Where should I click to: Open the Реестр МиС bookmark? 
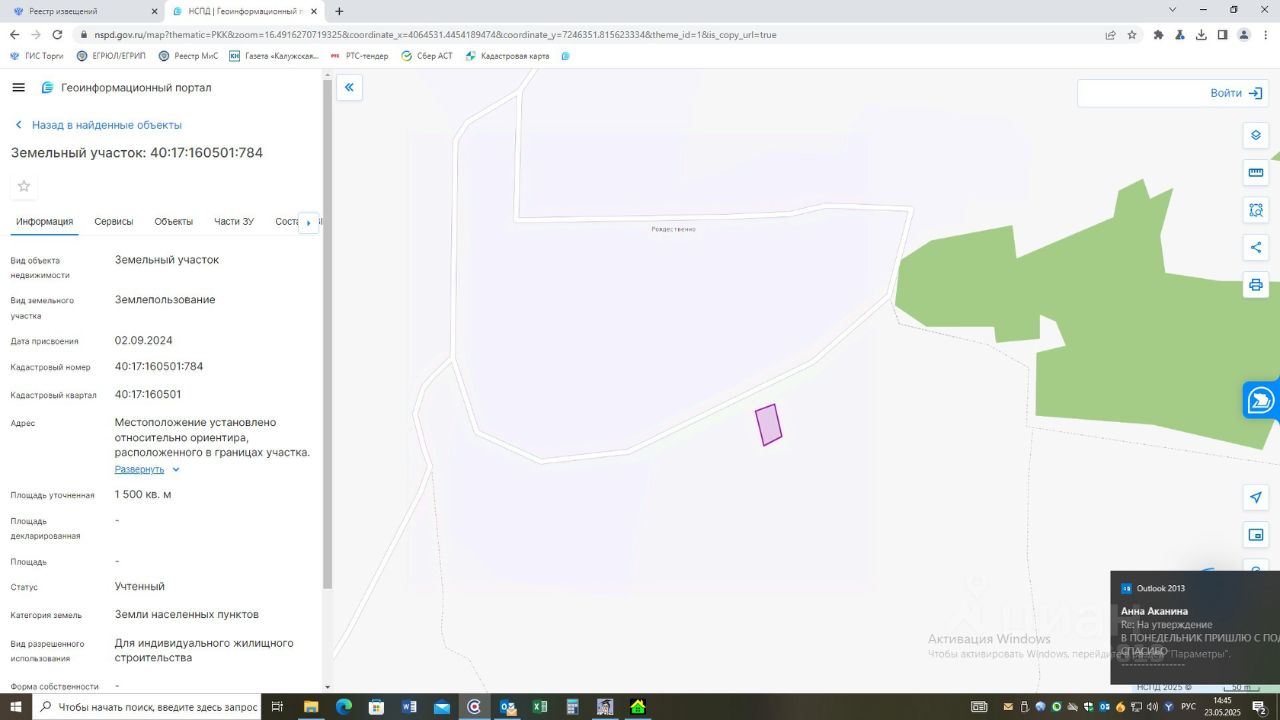click(x=188, y=56)
